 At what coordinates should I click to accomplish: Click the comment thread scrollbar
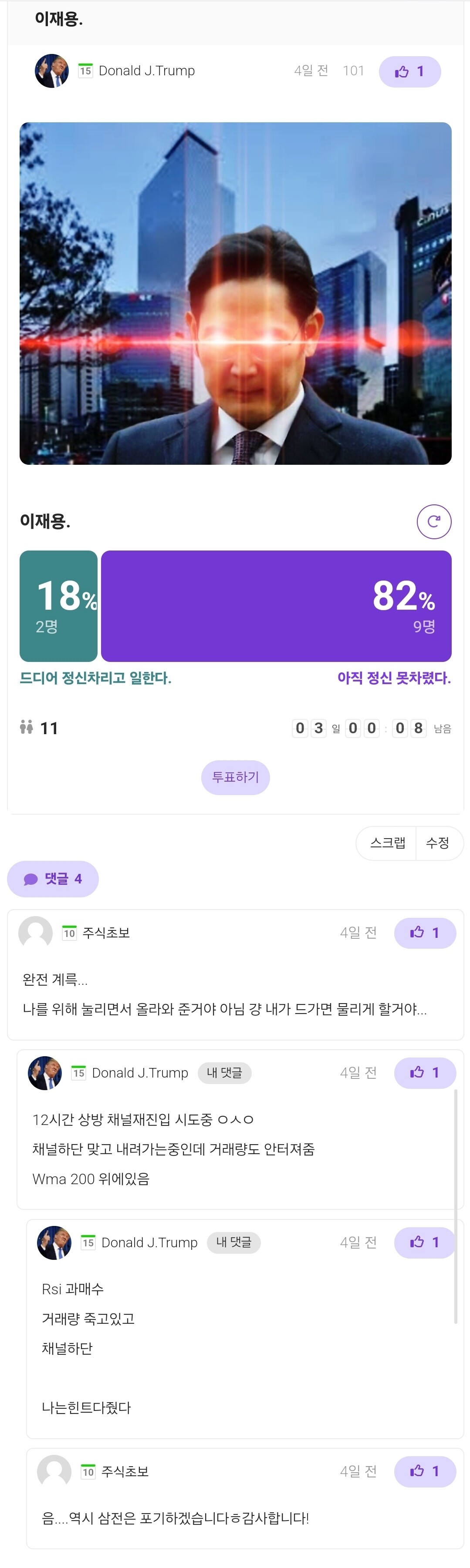(455, 1205)
